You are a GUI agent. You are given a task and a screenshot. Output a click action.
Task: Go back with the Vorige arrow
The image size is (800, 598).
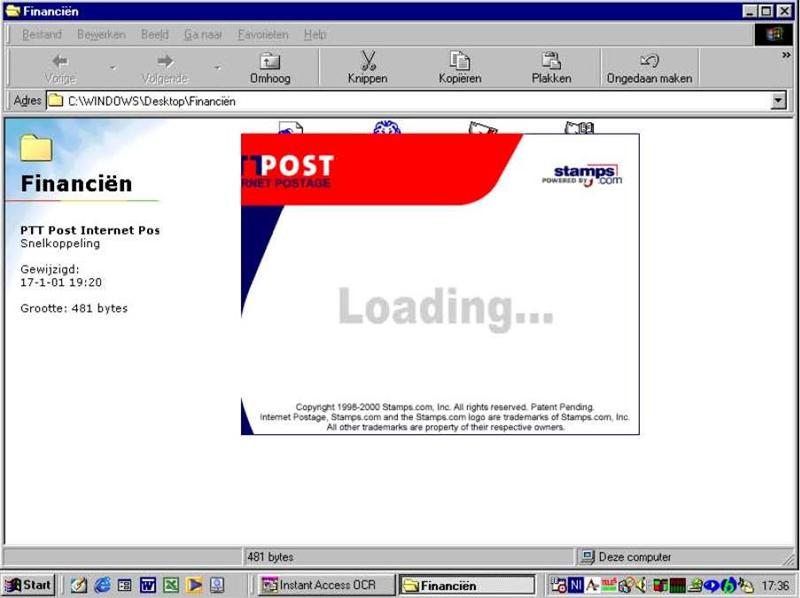click(x=60, y=68)
